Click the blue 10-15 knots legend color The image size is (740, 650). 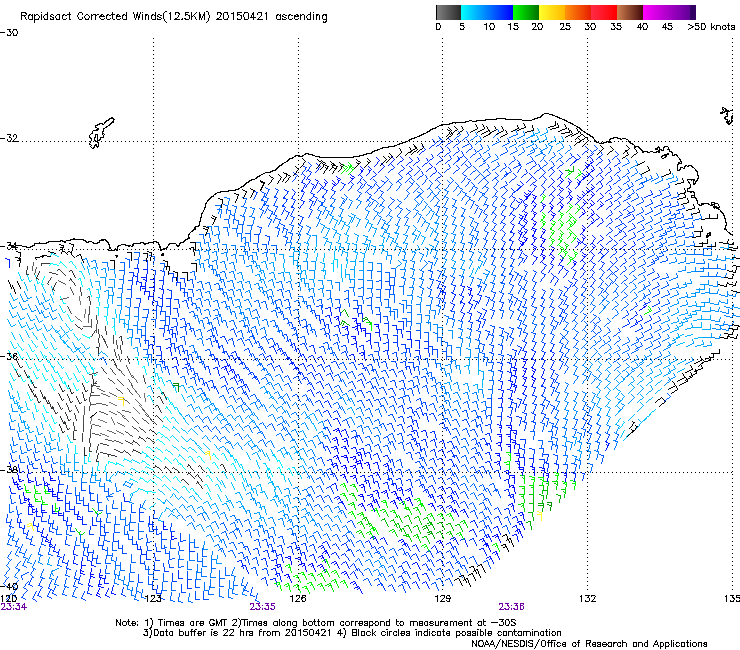click(500, 12)
